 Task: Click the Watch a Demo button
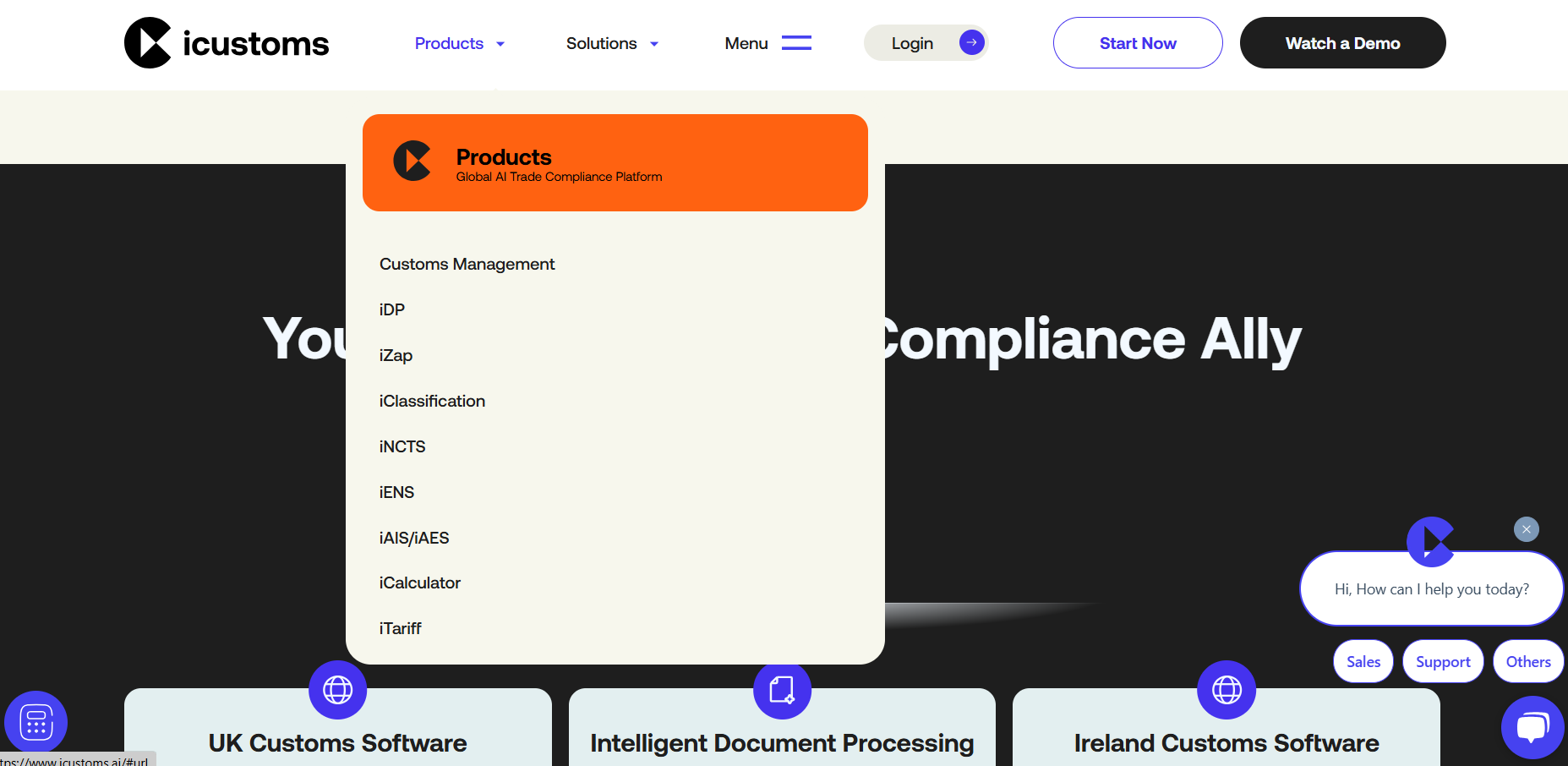(1342, 43)
